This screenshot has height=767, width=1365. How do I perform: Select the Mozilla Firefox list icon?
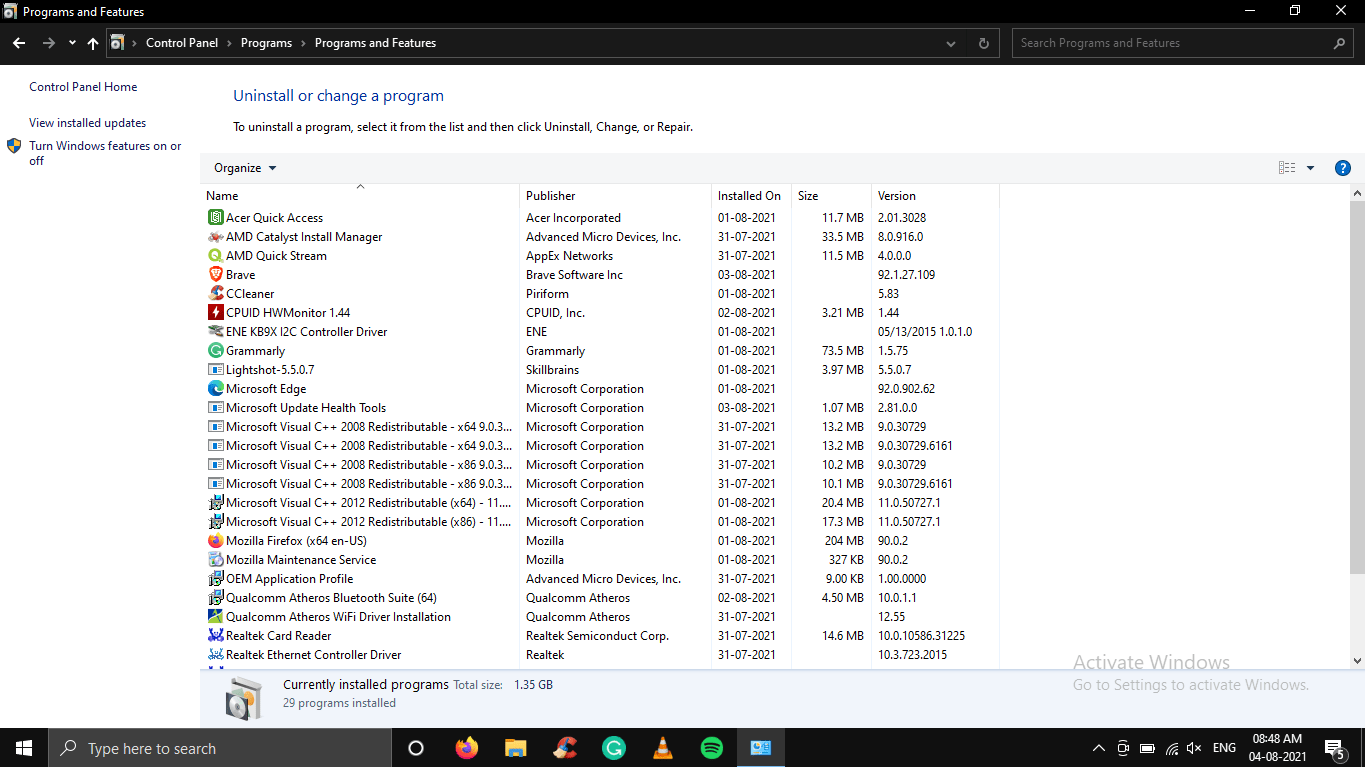pyautogui.click(x=215, y=540)
